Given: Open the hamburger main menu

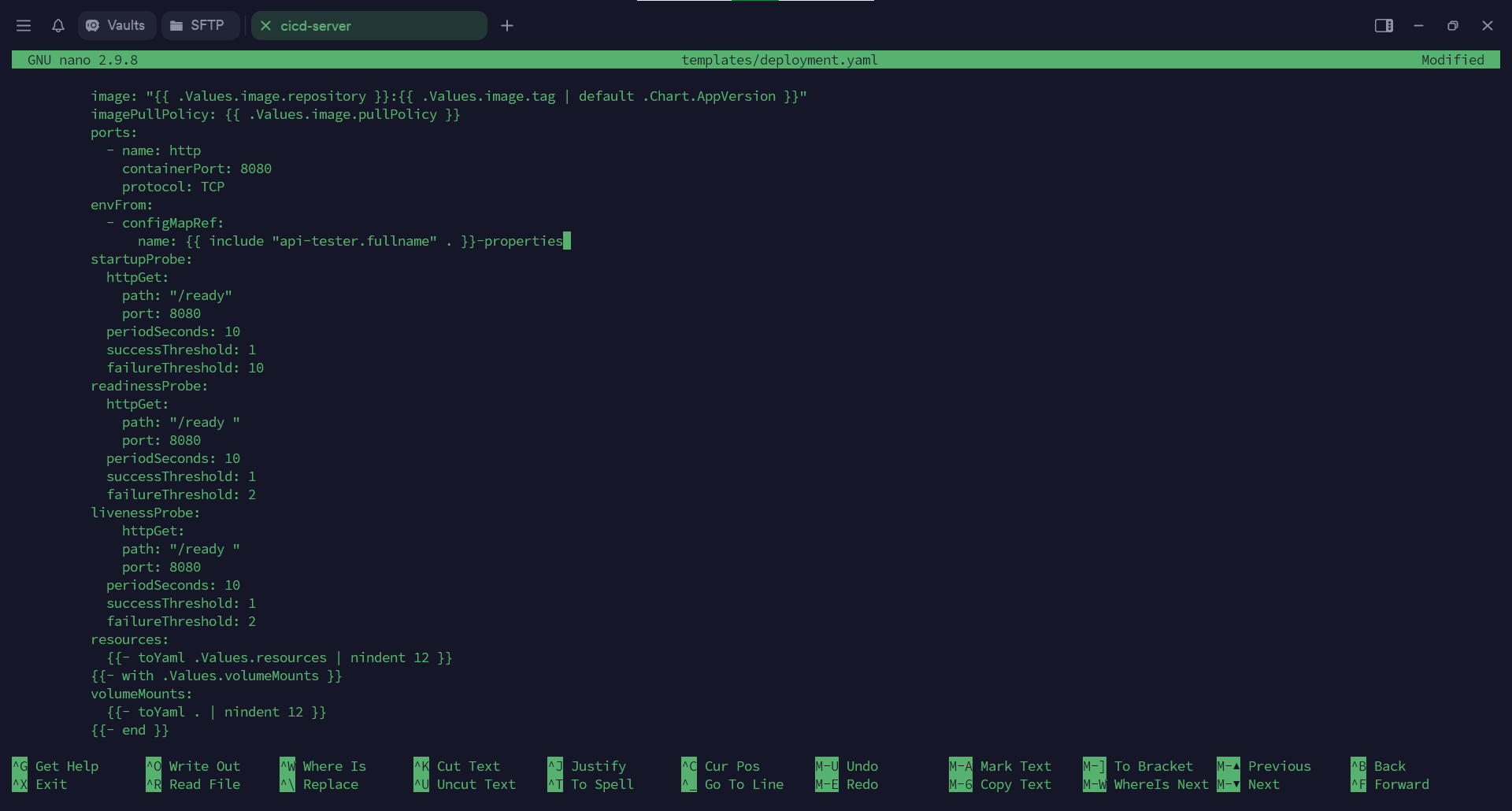Looking at the screenshot, I should pos(24,26).
